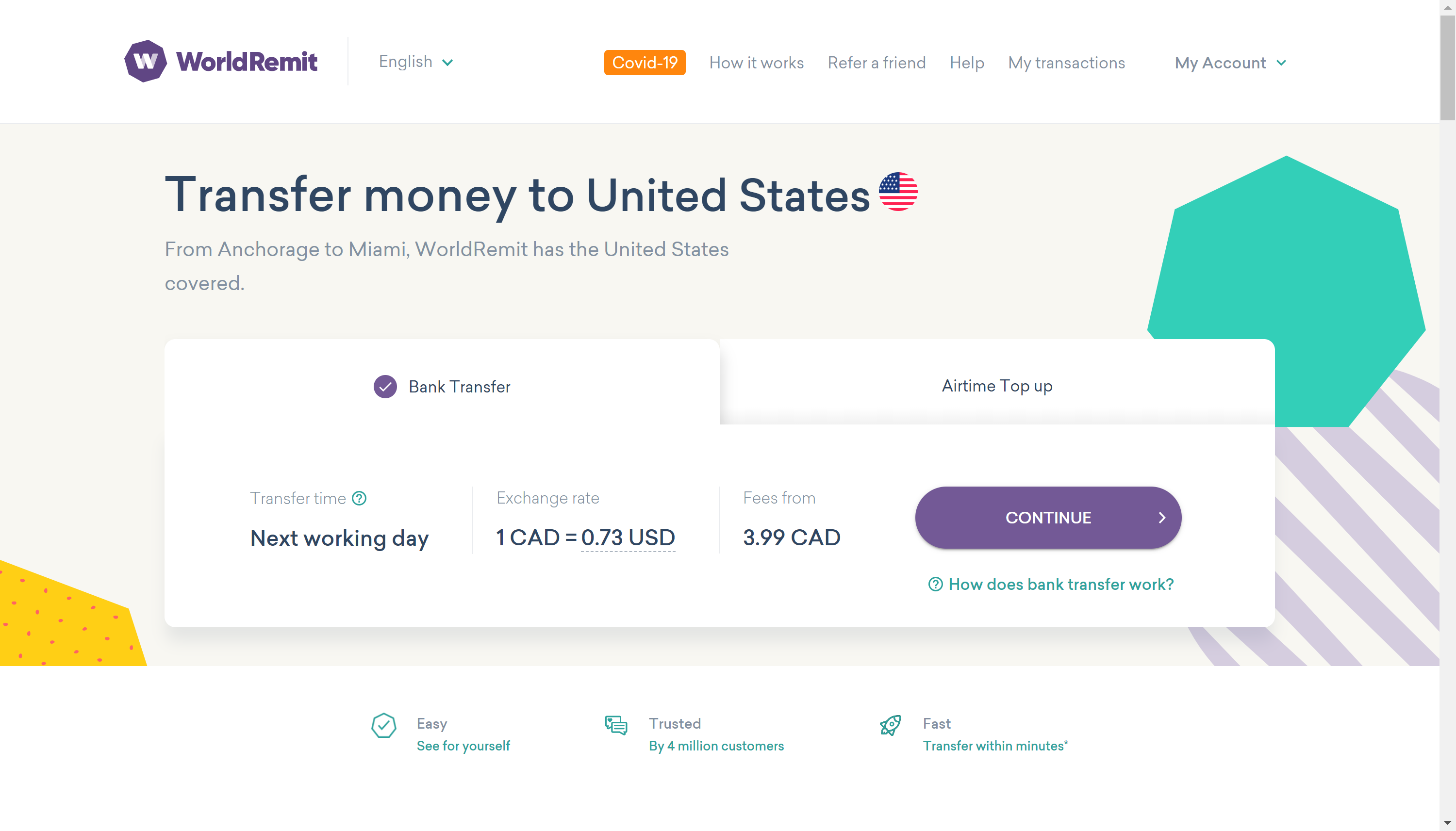
Task: Expand the English language dropdown
Action: (x=415, y=62)
